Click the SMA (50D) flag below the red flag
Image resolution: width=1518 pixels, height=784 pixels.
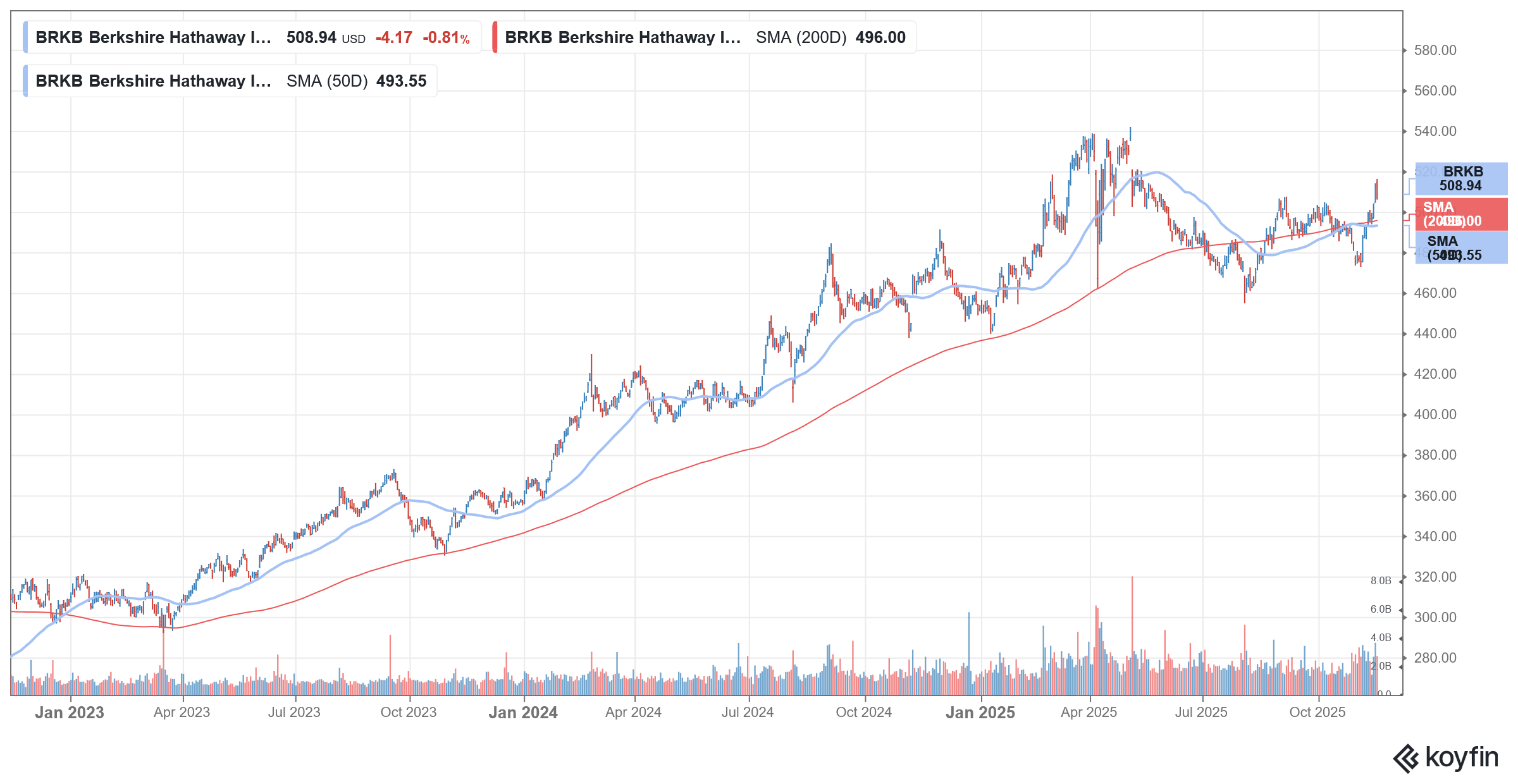[x=1462, y=248]
